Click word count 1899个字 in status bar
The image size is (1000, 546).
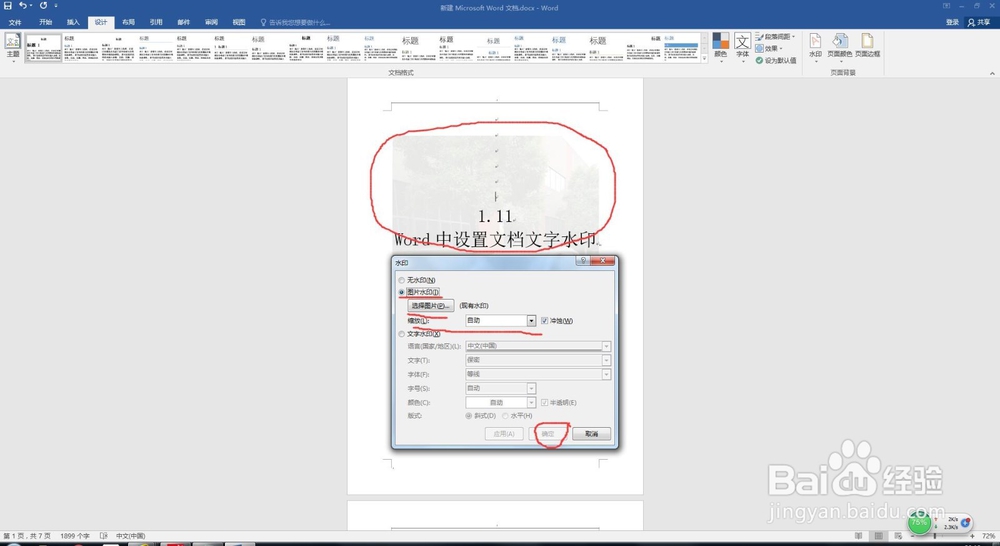coord(75,536)
